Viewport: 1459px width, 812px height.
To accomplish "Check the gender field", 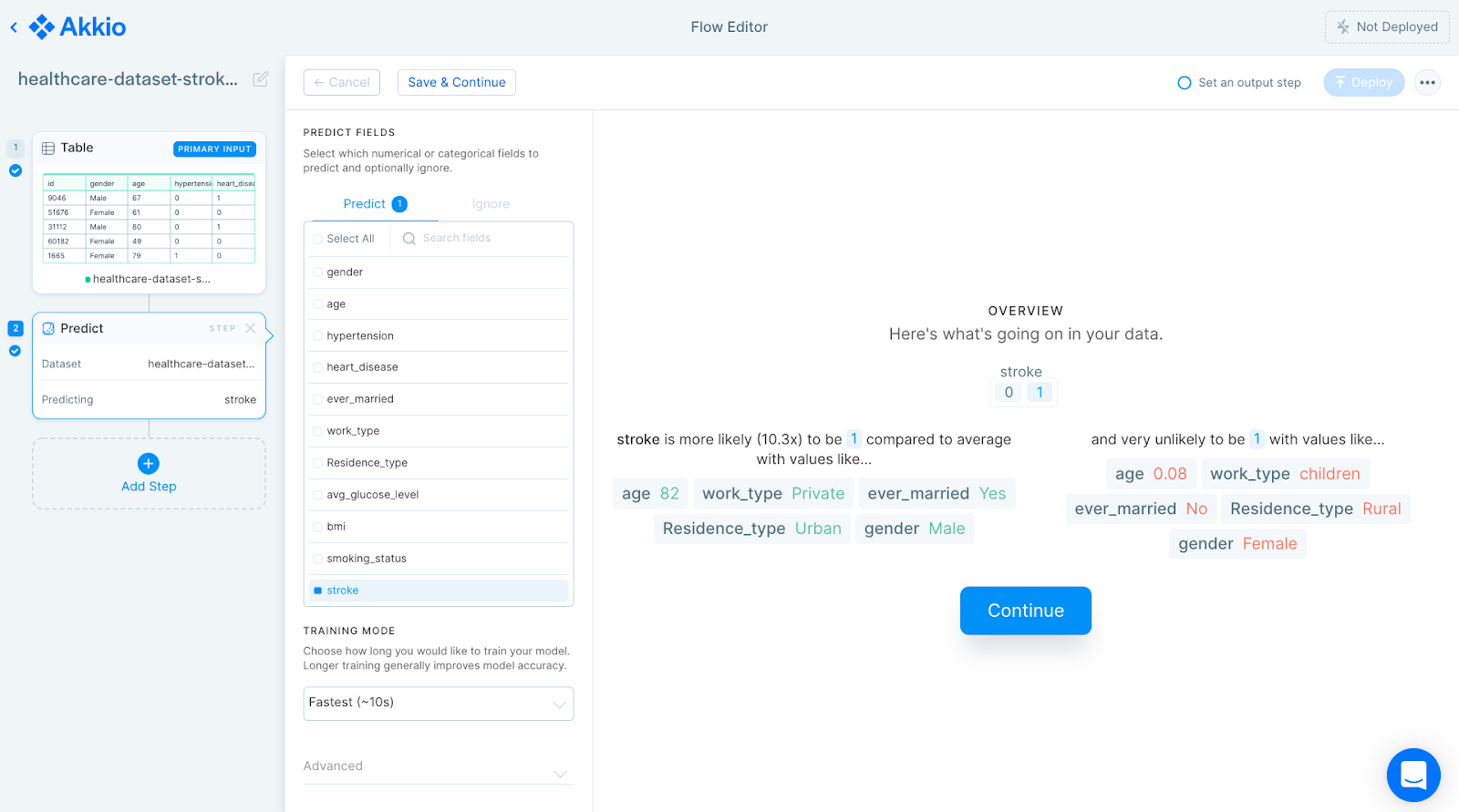I will [x=318, y=272].
